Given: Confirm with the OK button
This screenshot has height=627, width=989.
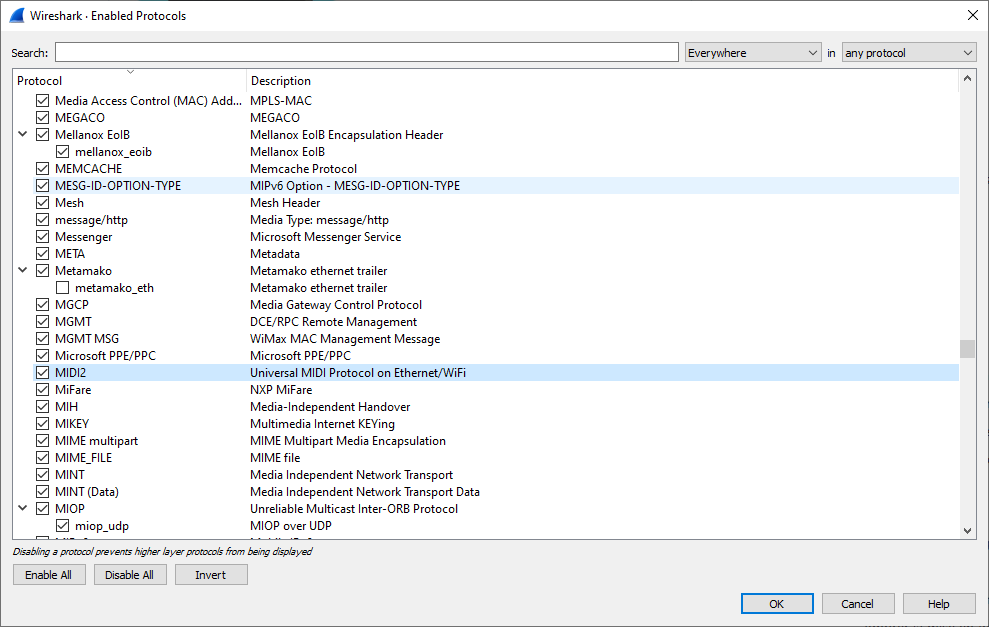Looking at the screenshot, I should pos(777,604).
